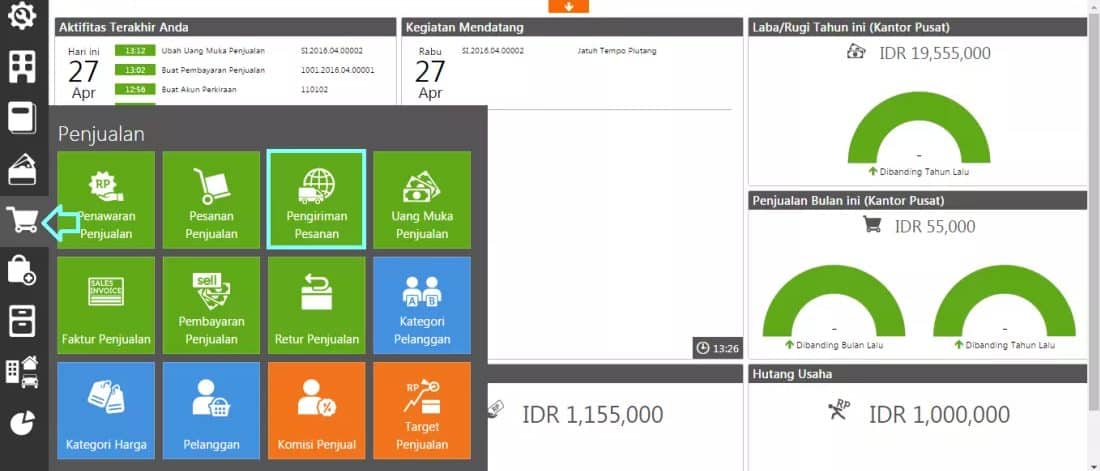Click document number 1001.2016.04.00001

[x=337, y=70]
